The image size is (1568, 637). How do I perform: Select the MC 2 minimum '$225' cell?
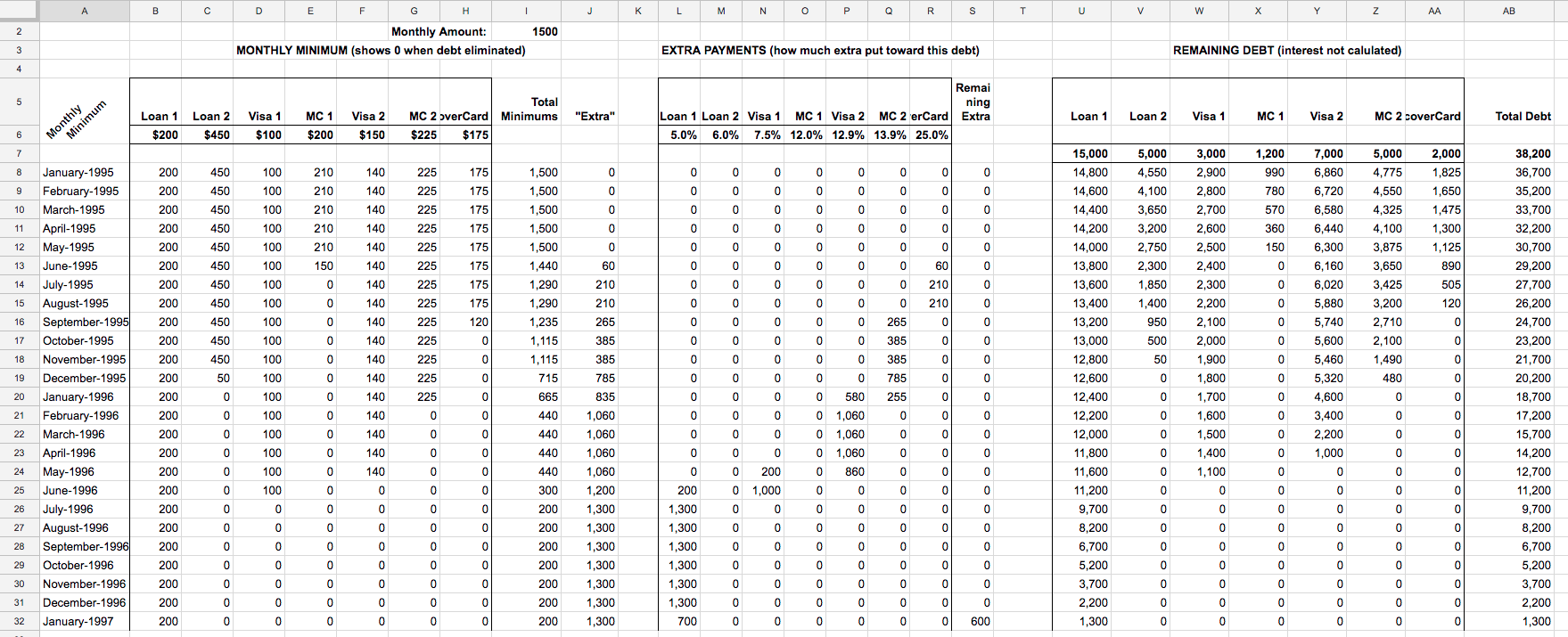tap(414, 135)
